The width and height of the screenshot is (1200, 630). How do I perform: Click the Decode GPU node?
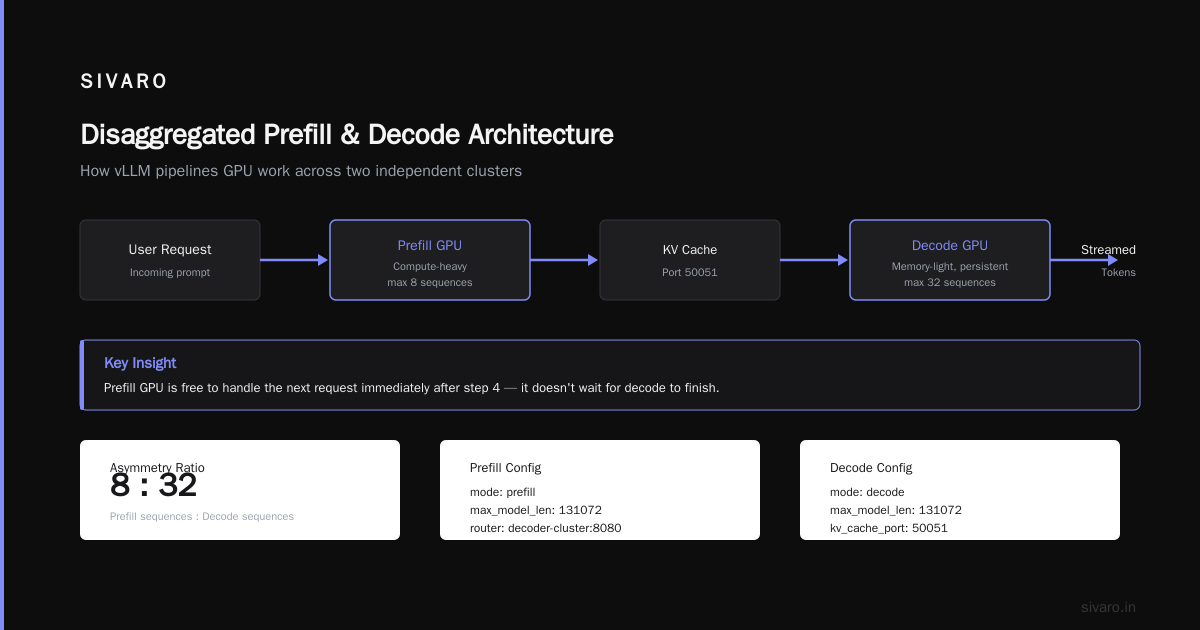point(950,260)
